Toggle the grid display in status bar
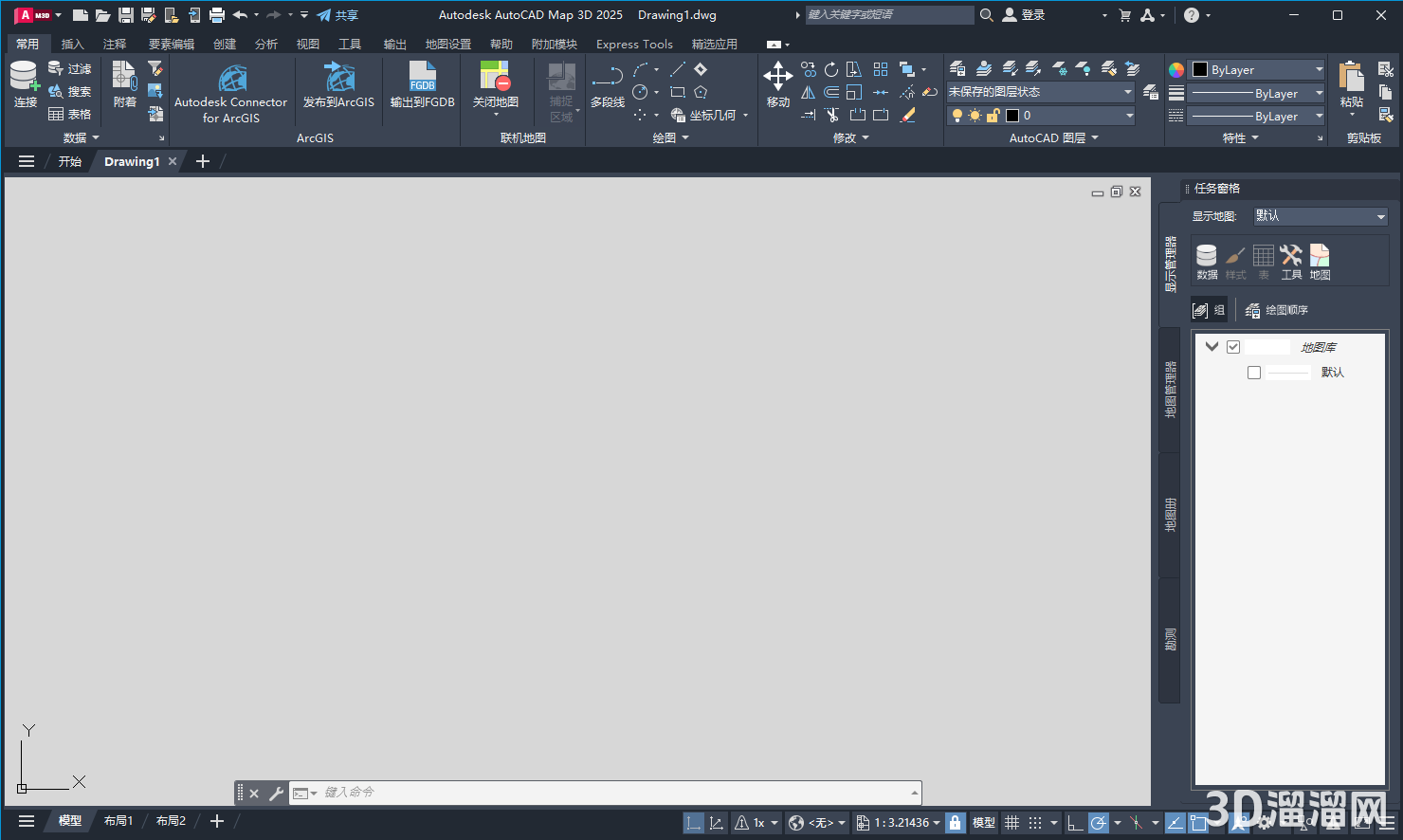The height and width of the screenshot is (840, 1403). coord(1012,823)
